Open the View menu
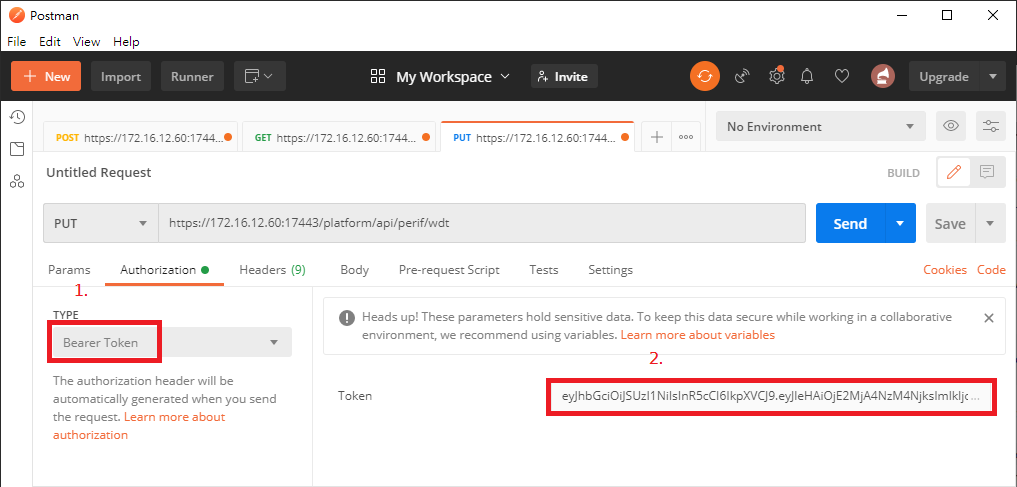This screenshot has height=487, width=1017. pyautogui.click(x=86, y=42)
